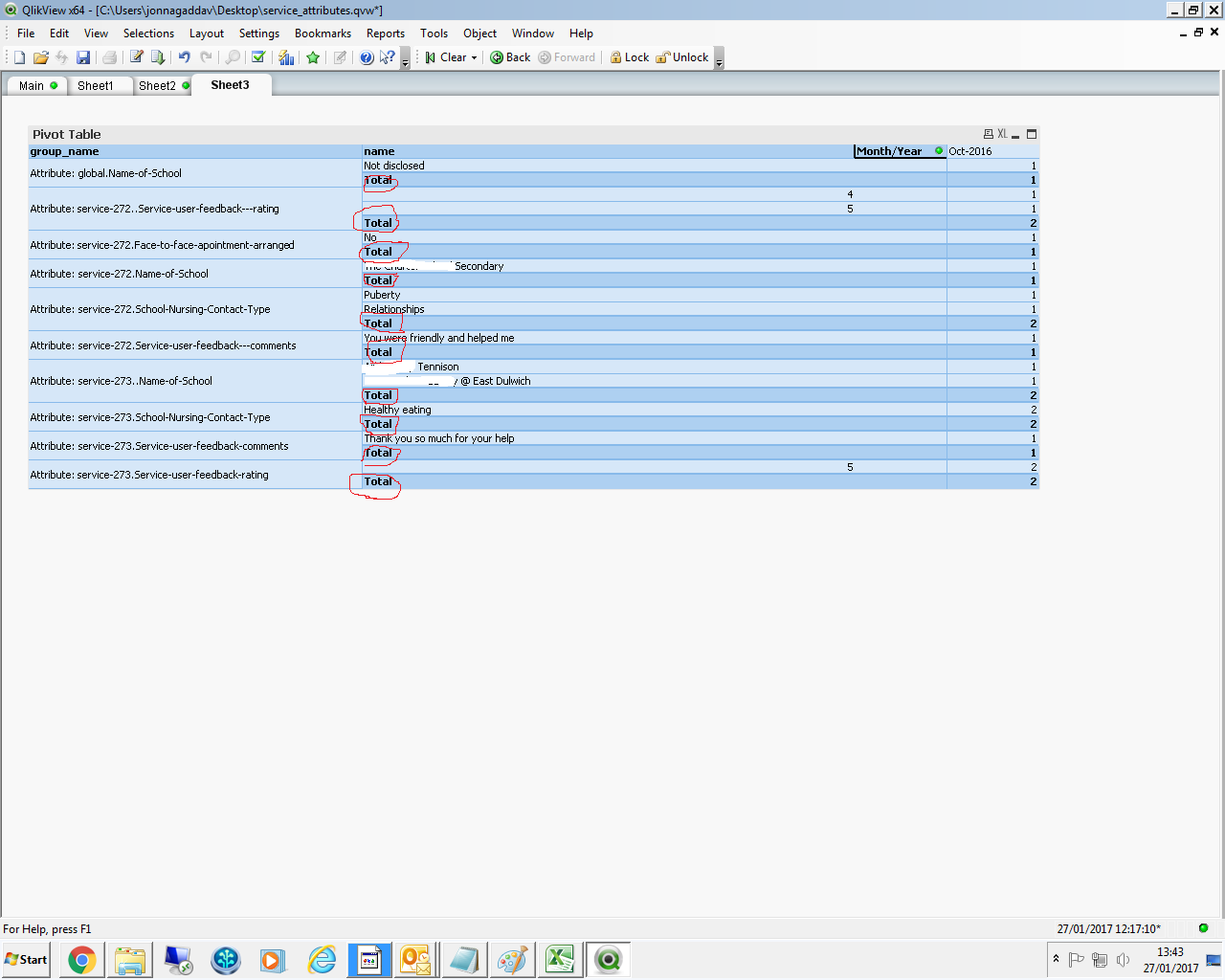This screenshot has height=980, width=1225.
Task: Send pivot table to Excel via XL icon
Action: click(1002, 134)
